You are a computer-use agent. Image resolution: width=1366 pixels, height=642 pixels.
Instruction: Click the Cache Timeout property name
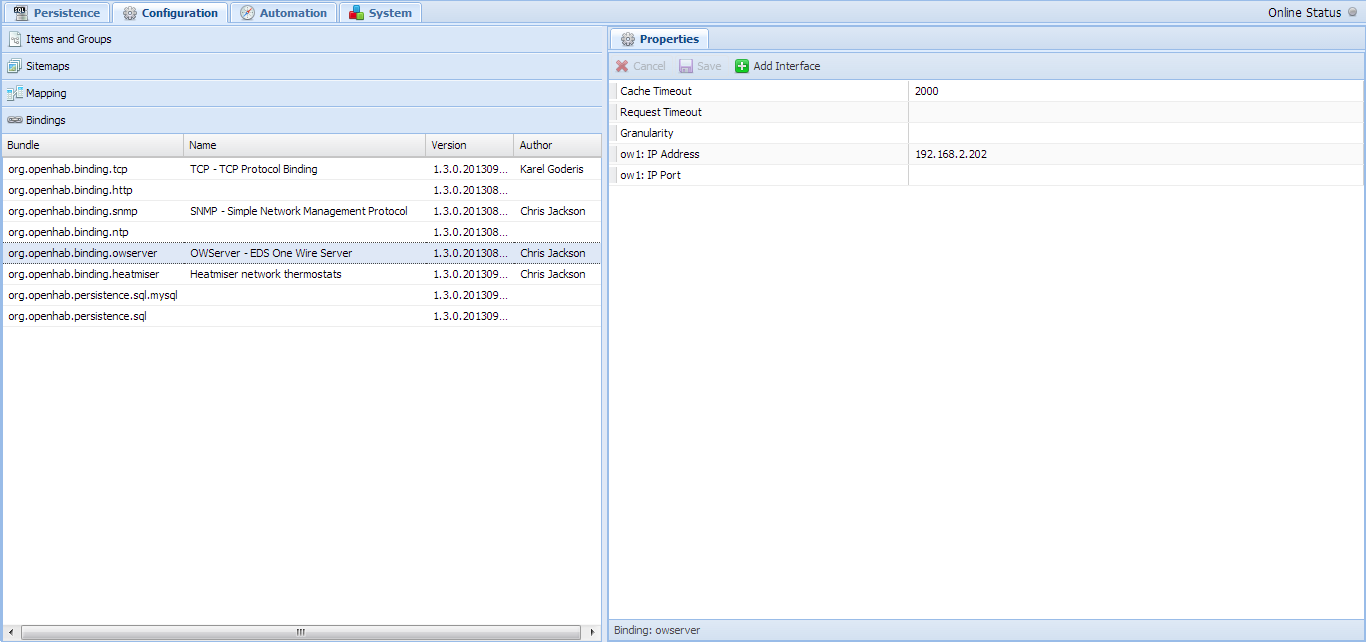[655, 91]
